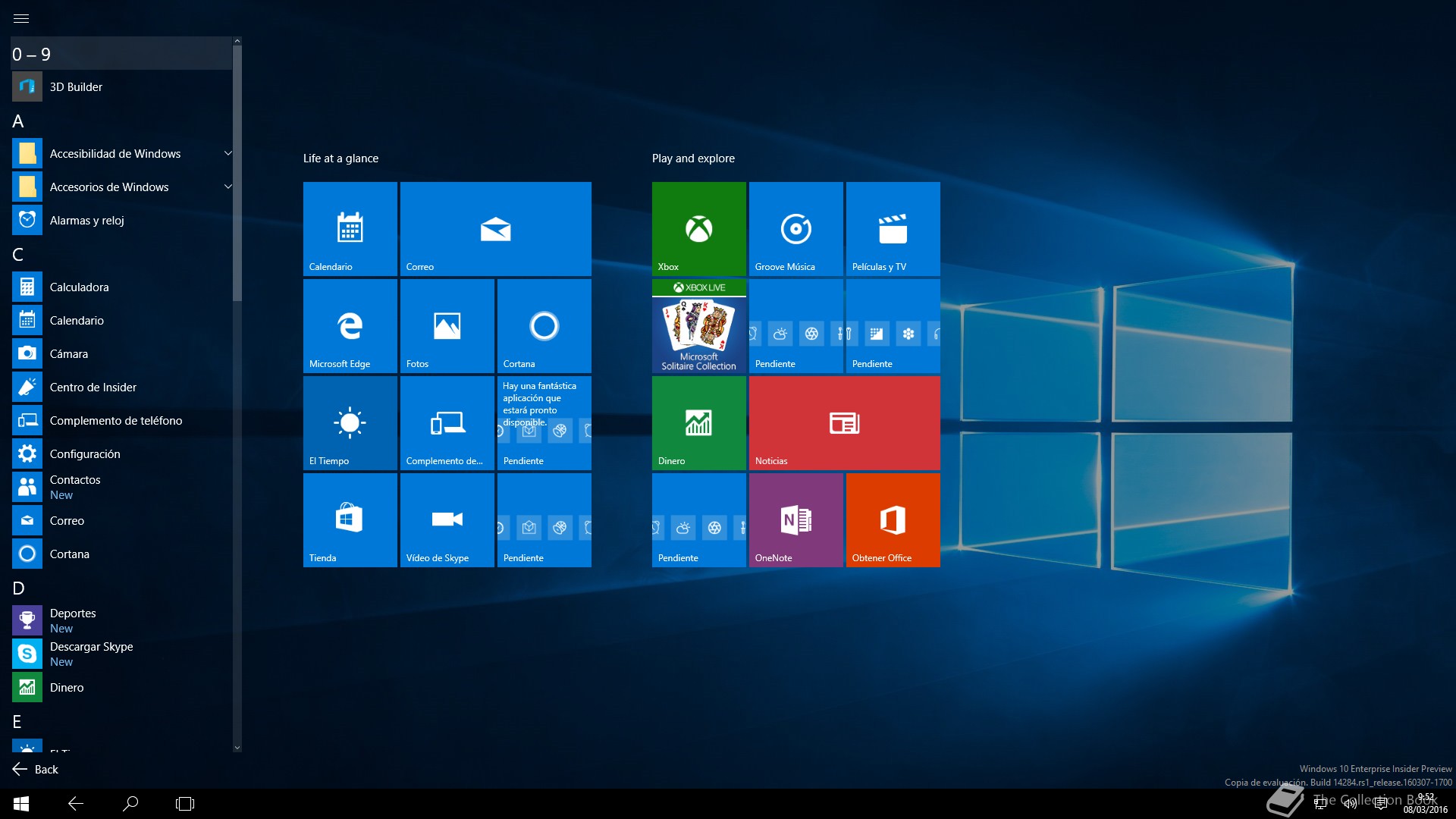Expand Accesorios de Windows folder

121,187
